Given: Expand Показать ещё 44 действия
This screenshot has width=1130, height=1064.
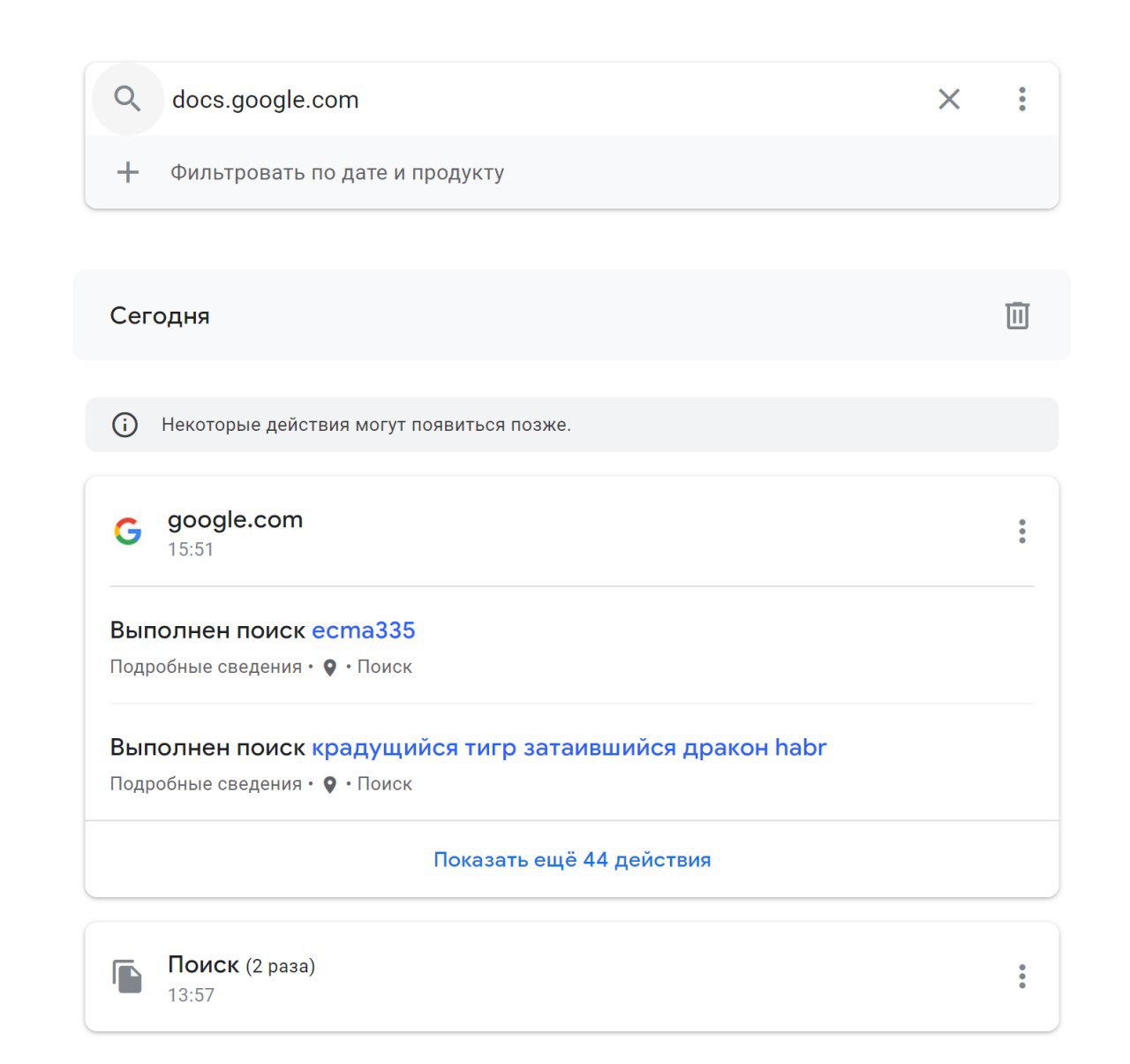Looking at the screenshot, I should pyautogui.click(x=572, y=860).
